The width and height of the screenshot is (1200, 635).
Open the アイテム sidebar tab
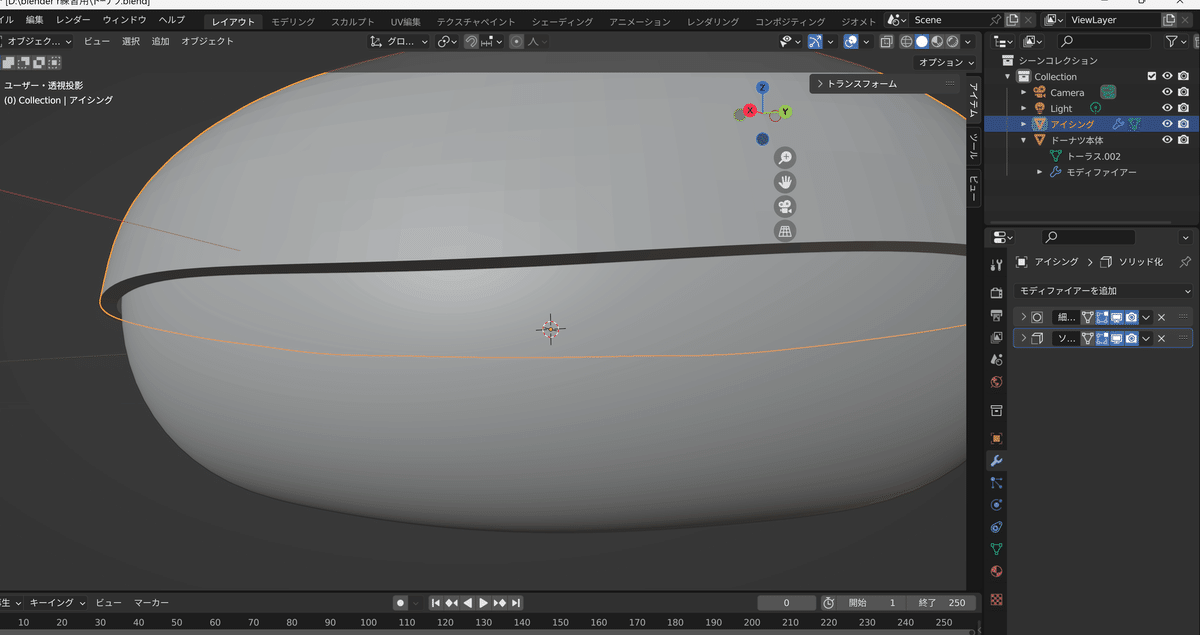click(x=974, y=99)
